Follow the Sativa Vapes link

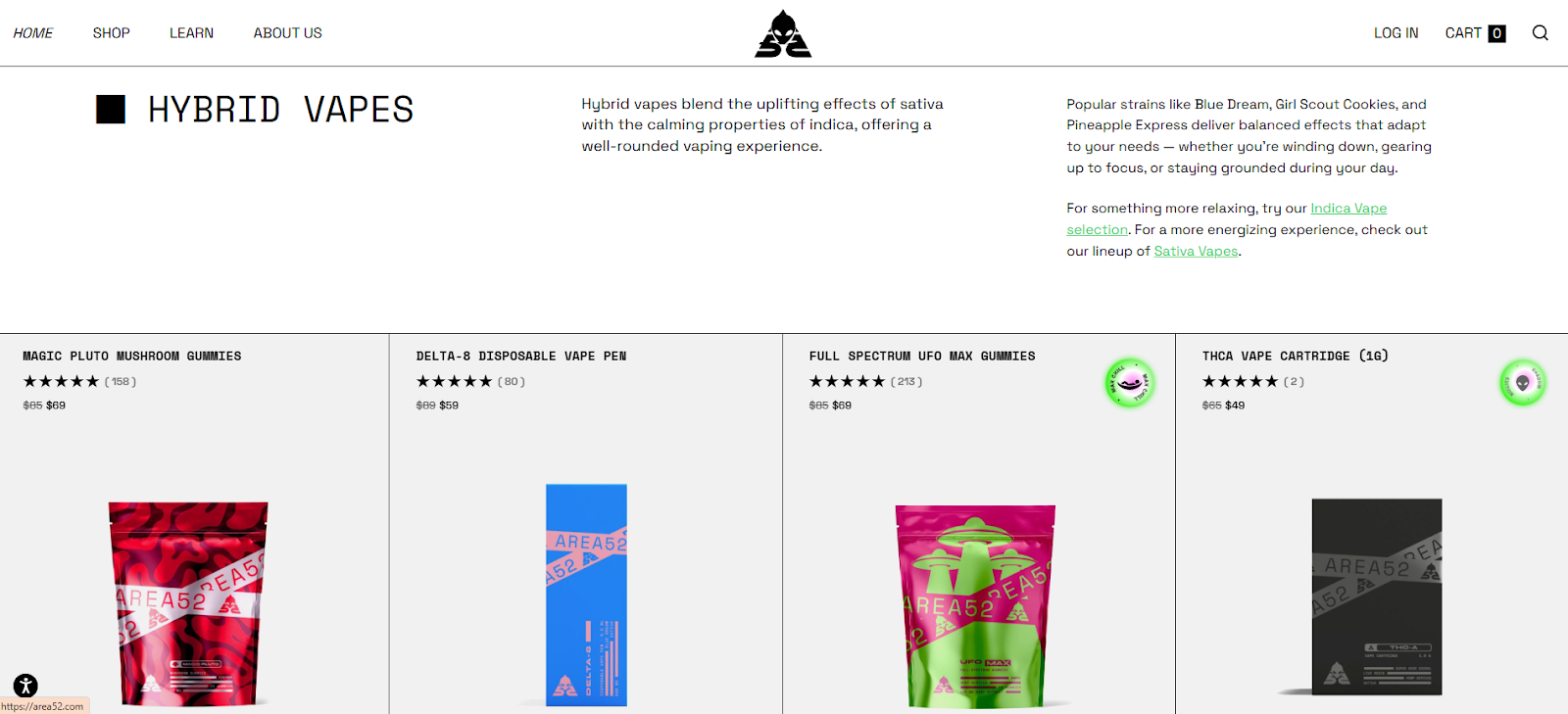(1196, 251)
